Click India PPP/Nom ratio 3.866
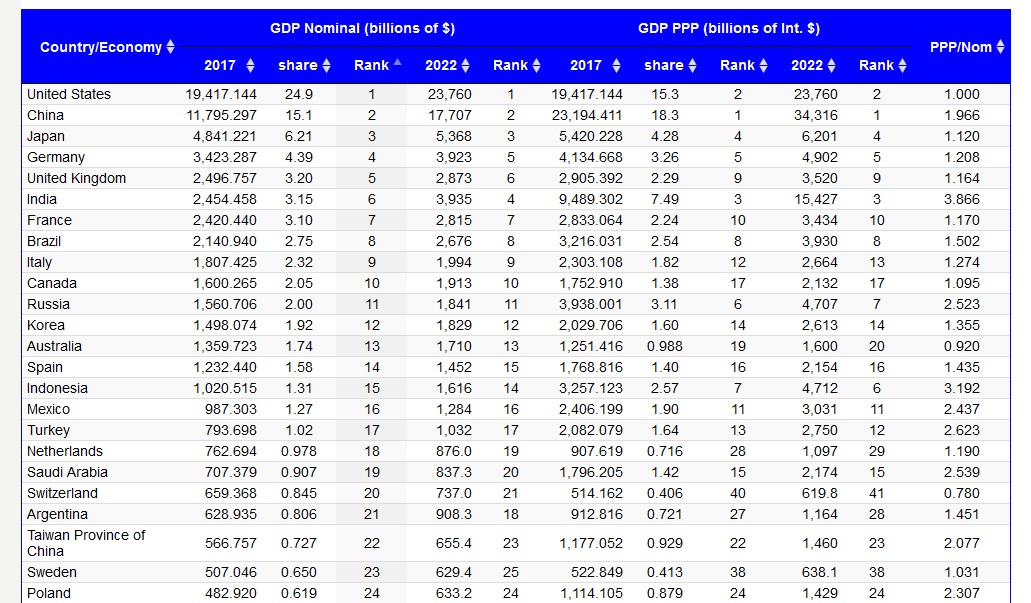This screenshot has height=603, width=1031. pyautogui.click(x=962, y=199)
